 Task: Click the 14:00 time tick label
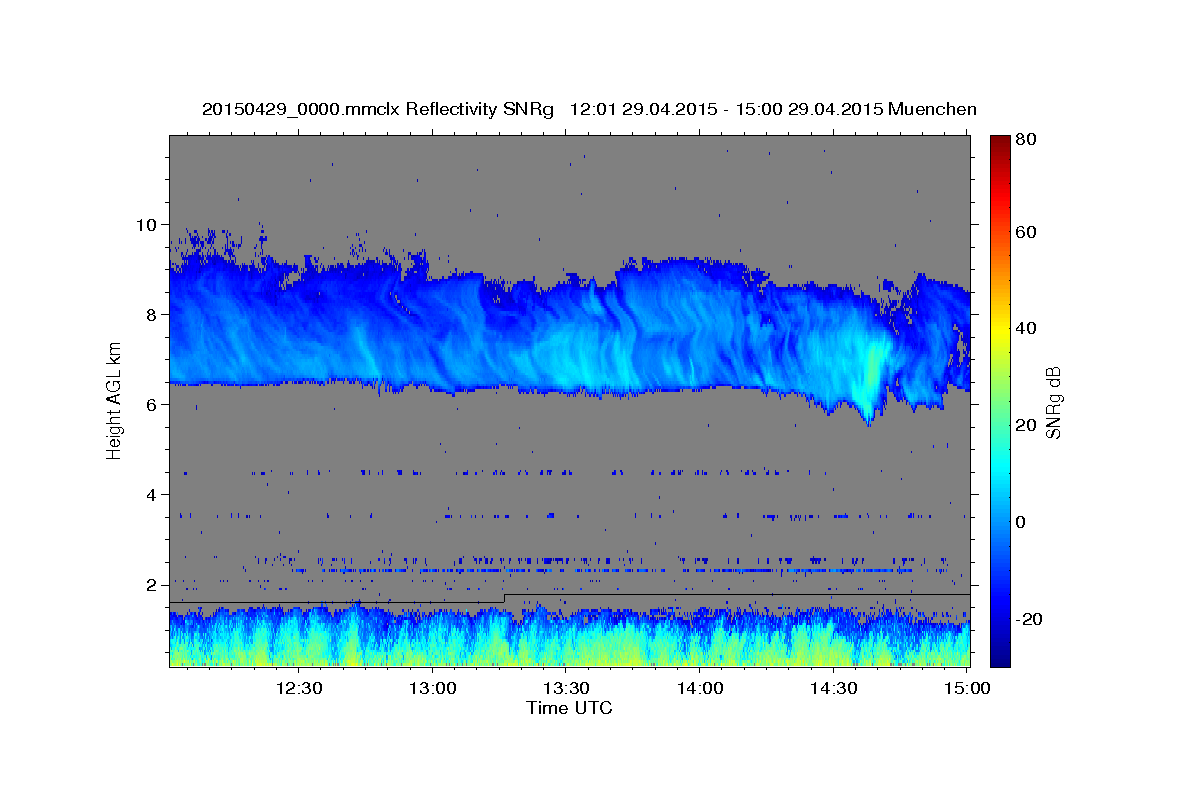pos(699,689)
